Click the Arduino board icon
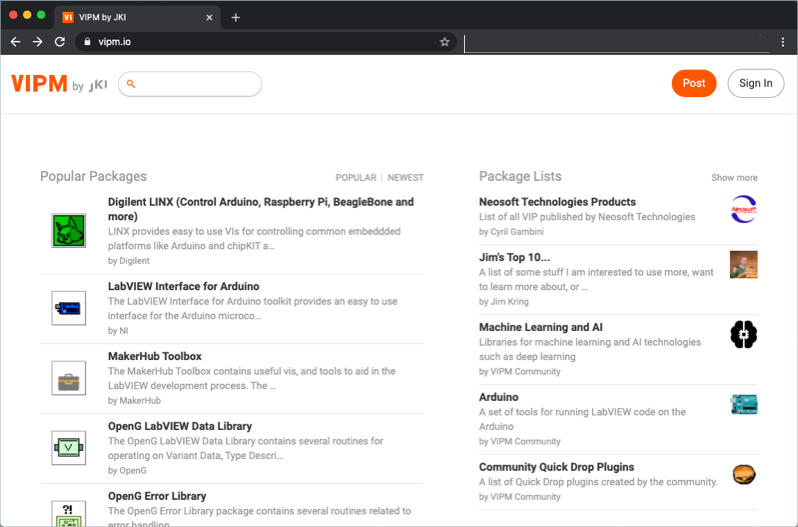This screenshot has height=527, width=798. (744, 404)
